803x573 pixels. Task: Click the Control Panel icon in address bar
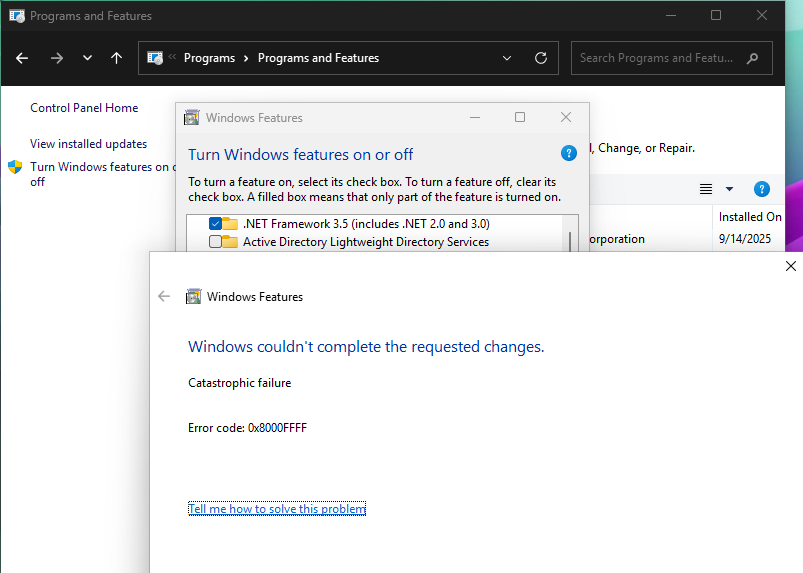pyautogui.click(x=155, y=58)
